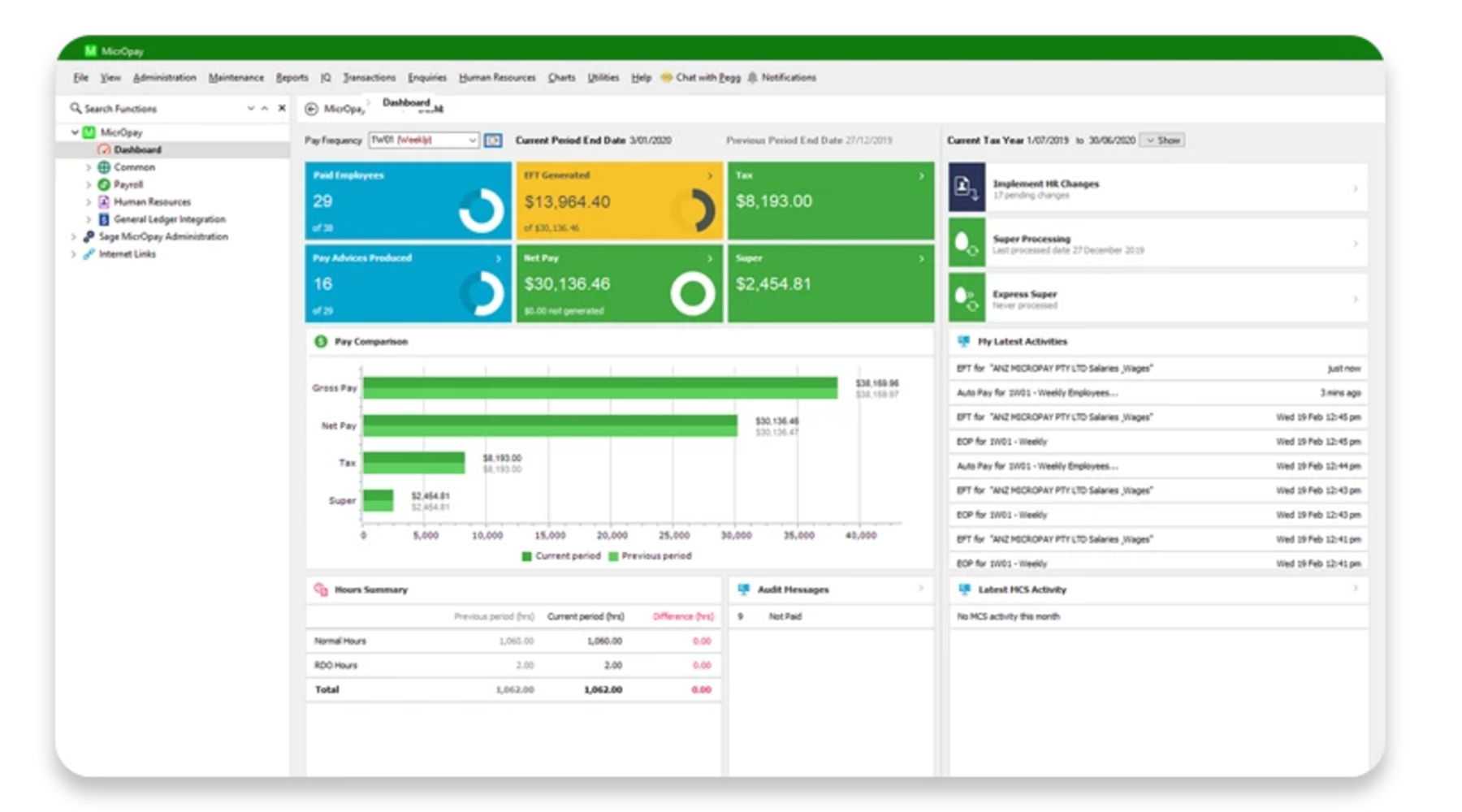Click the RDO Hours row
Image resolution: width=1462 pixels, height=812 pixels.
(x=513, y=665)
